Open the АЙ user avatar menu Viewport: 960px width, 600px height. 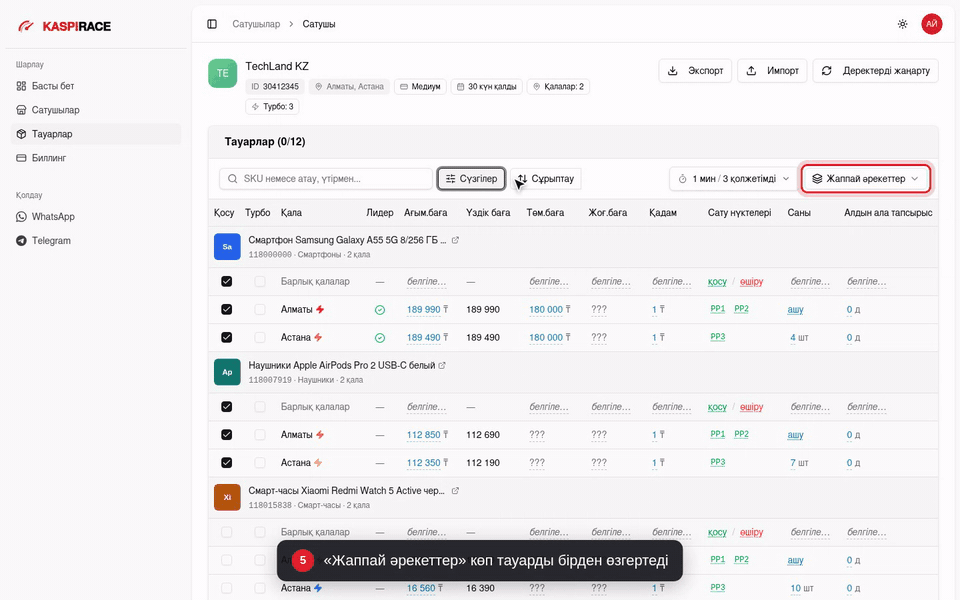931,24
